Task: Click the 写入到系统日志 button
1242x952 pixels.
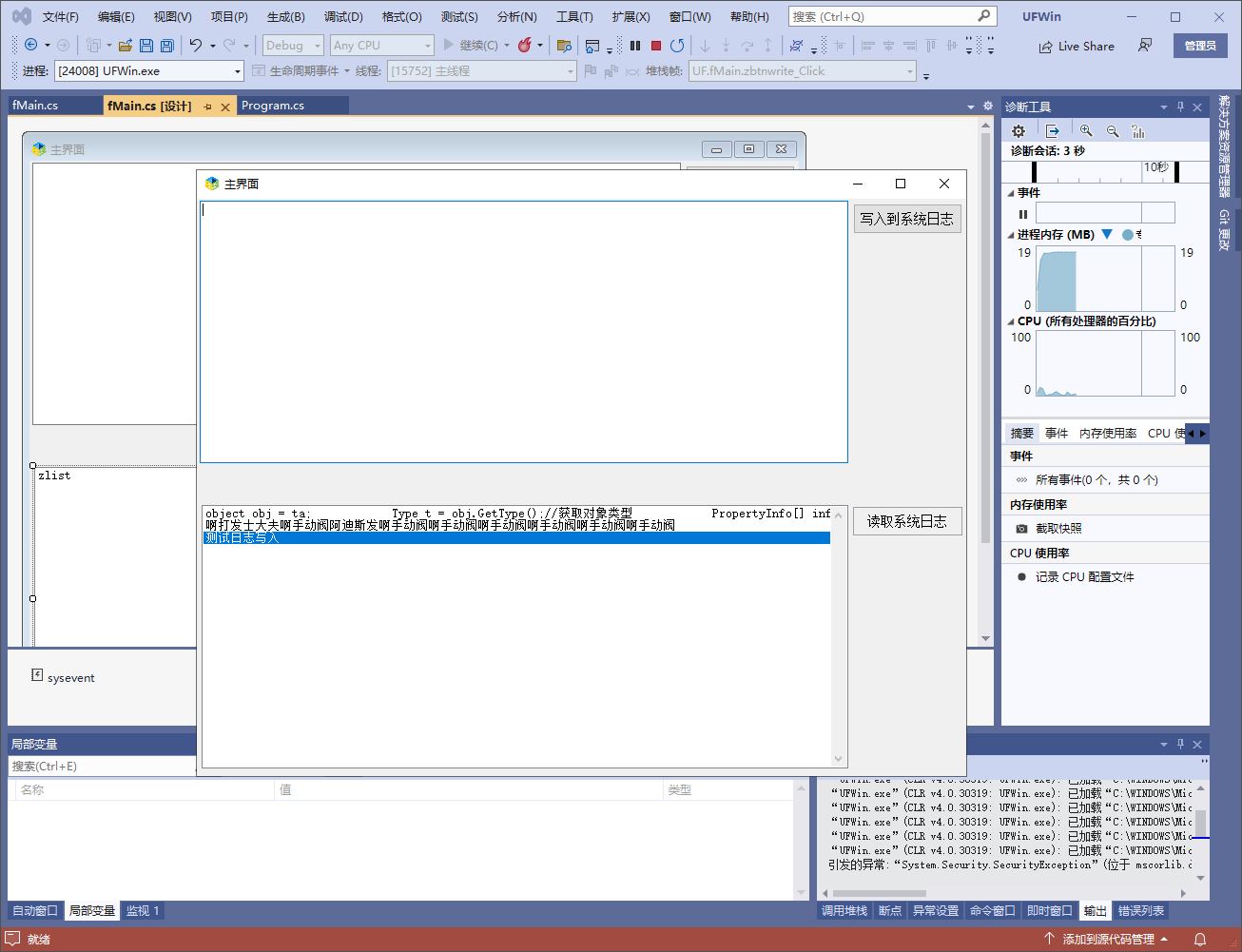Action: [x=906, y=219]
